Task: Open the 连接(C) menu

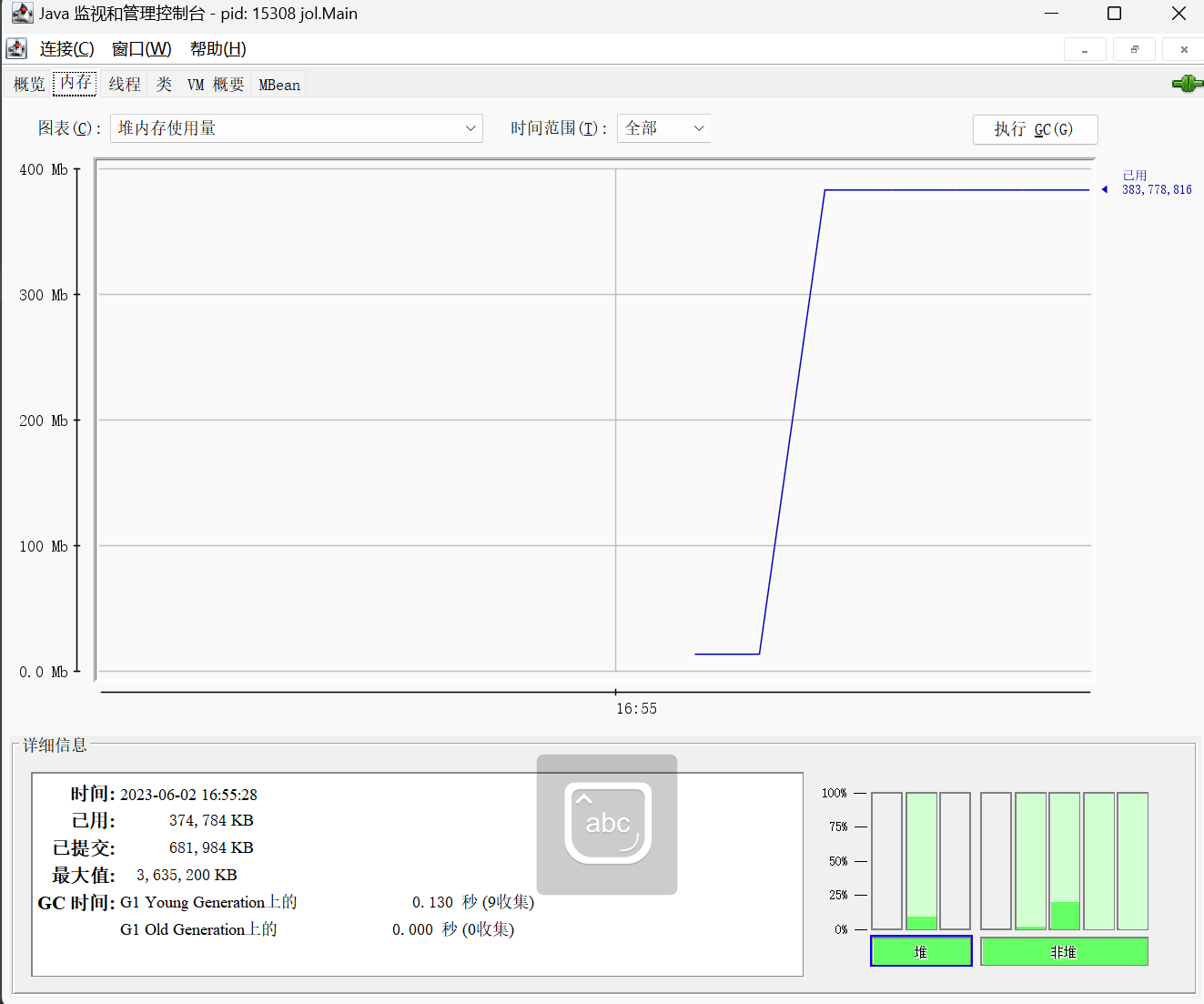Action: (x=66, y=49)
